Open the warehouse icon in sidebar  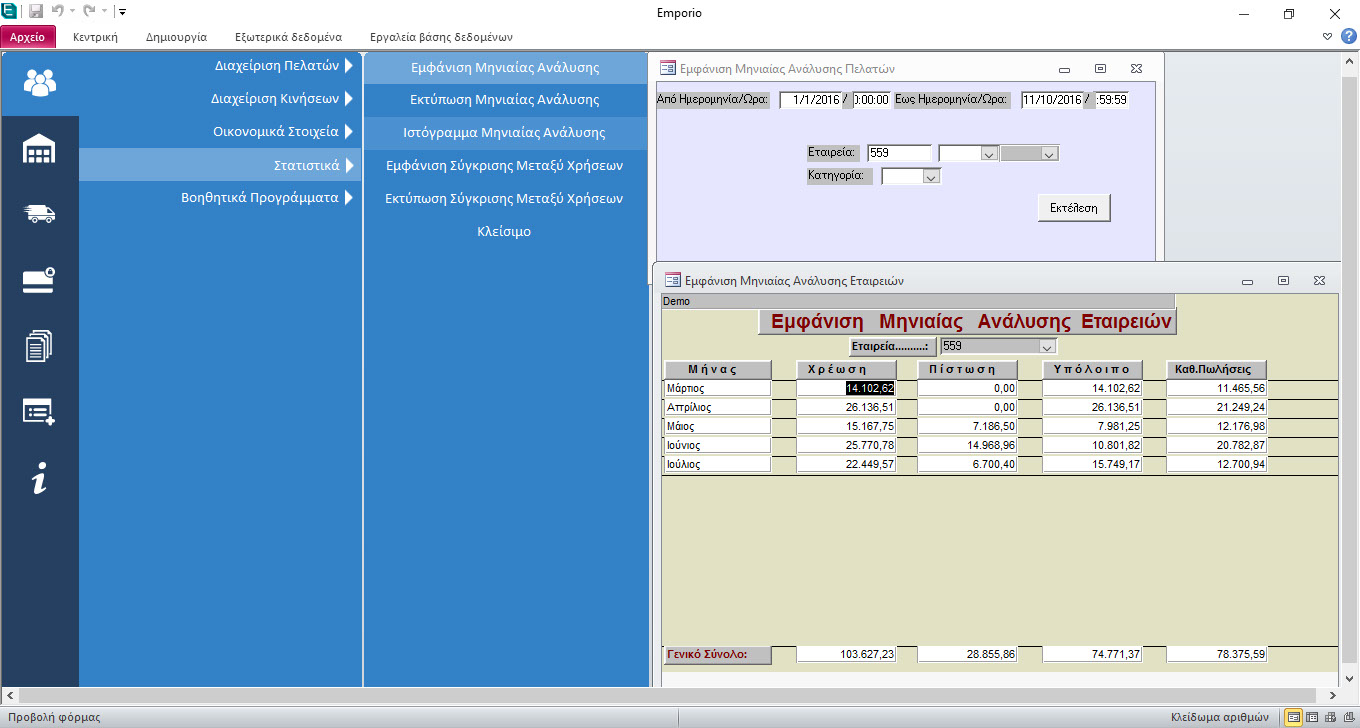(x=39, y=150)
